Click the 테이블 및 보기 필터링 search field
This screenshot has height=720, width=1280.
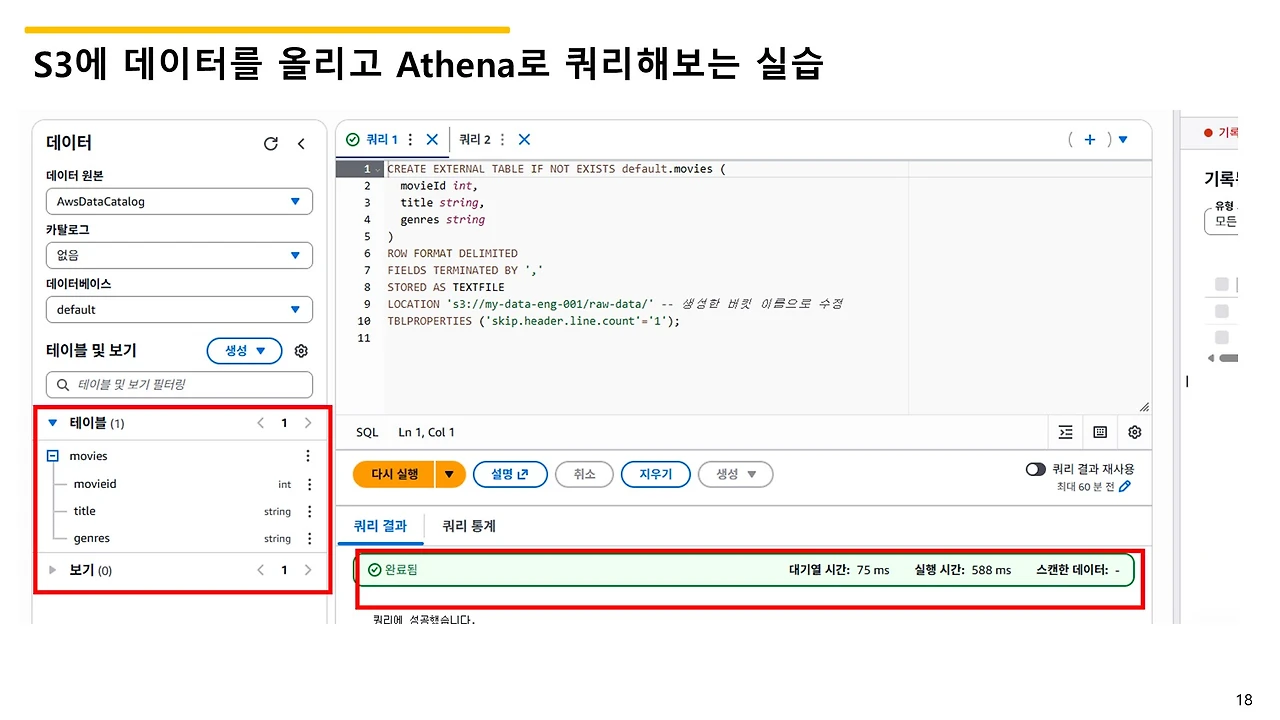179,384
